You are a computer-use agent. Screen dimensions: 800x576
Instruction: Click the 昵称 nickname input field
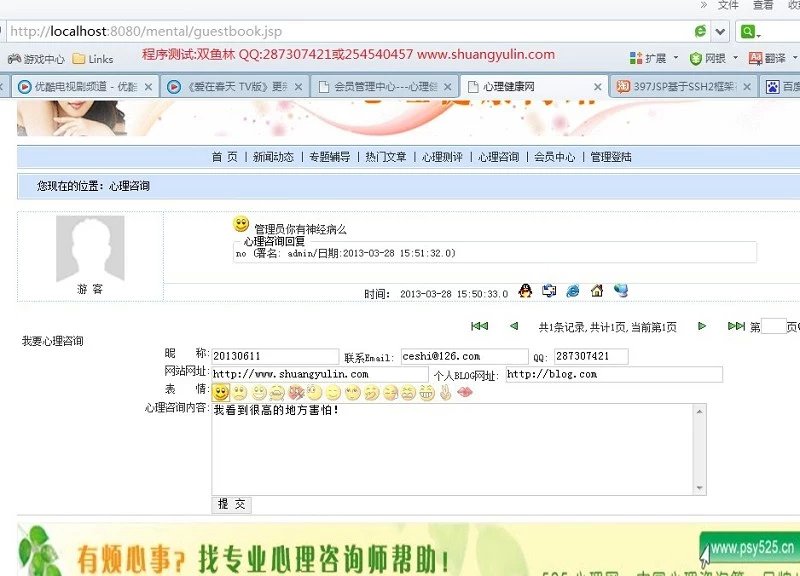(x=275, y=356)
